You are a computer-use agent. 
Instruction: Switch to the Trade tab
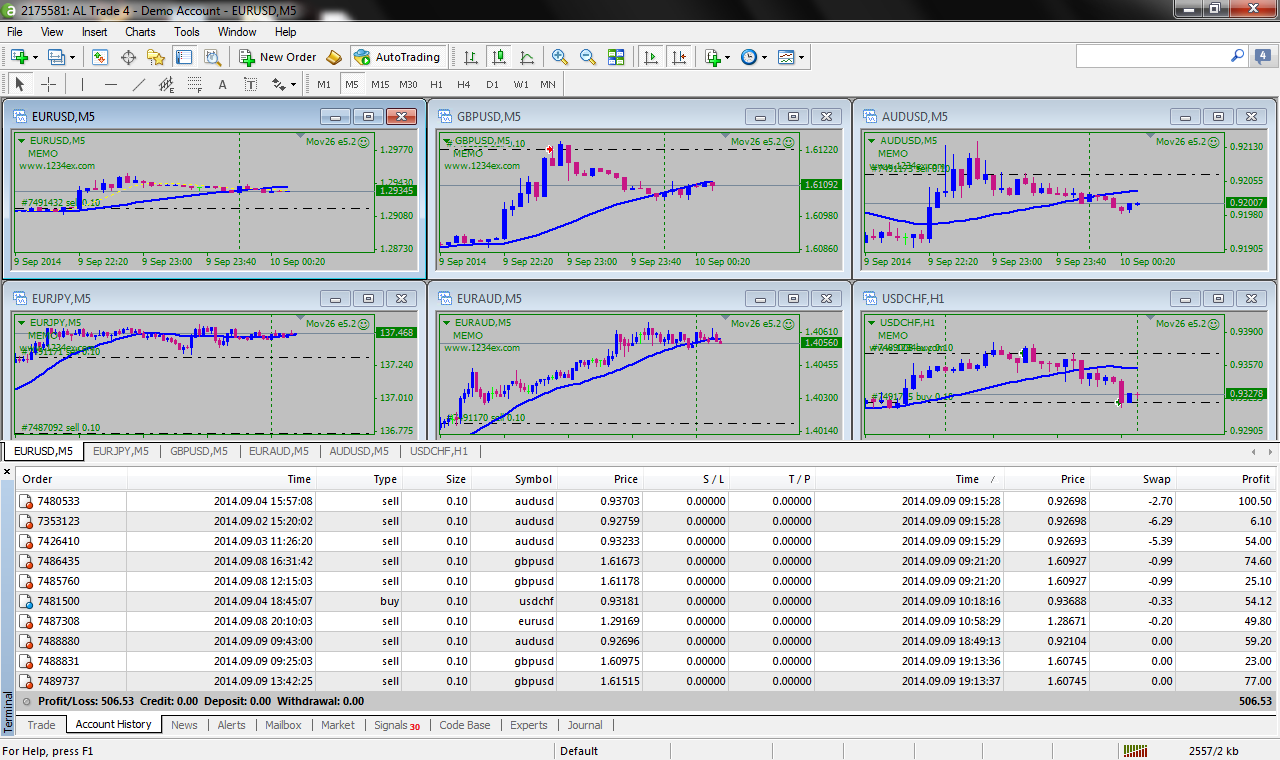coord(42,725)
